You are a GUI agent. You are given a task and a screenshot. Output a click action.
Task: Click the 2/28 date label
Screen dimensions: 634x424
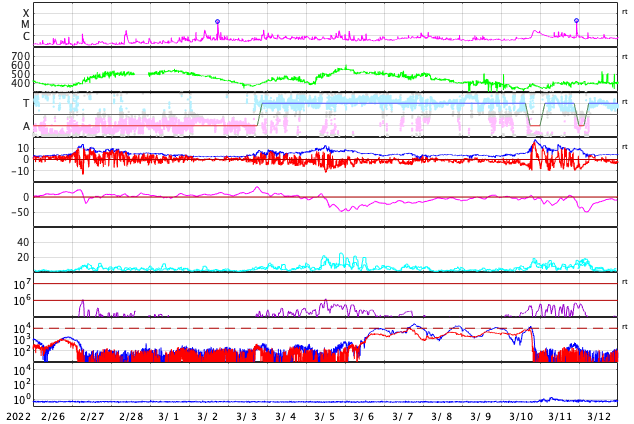click(131, 416)
